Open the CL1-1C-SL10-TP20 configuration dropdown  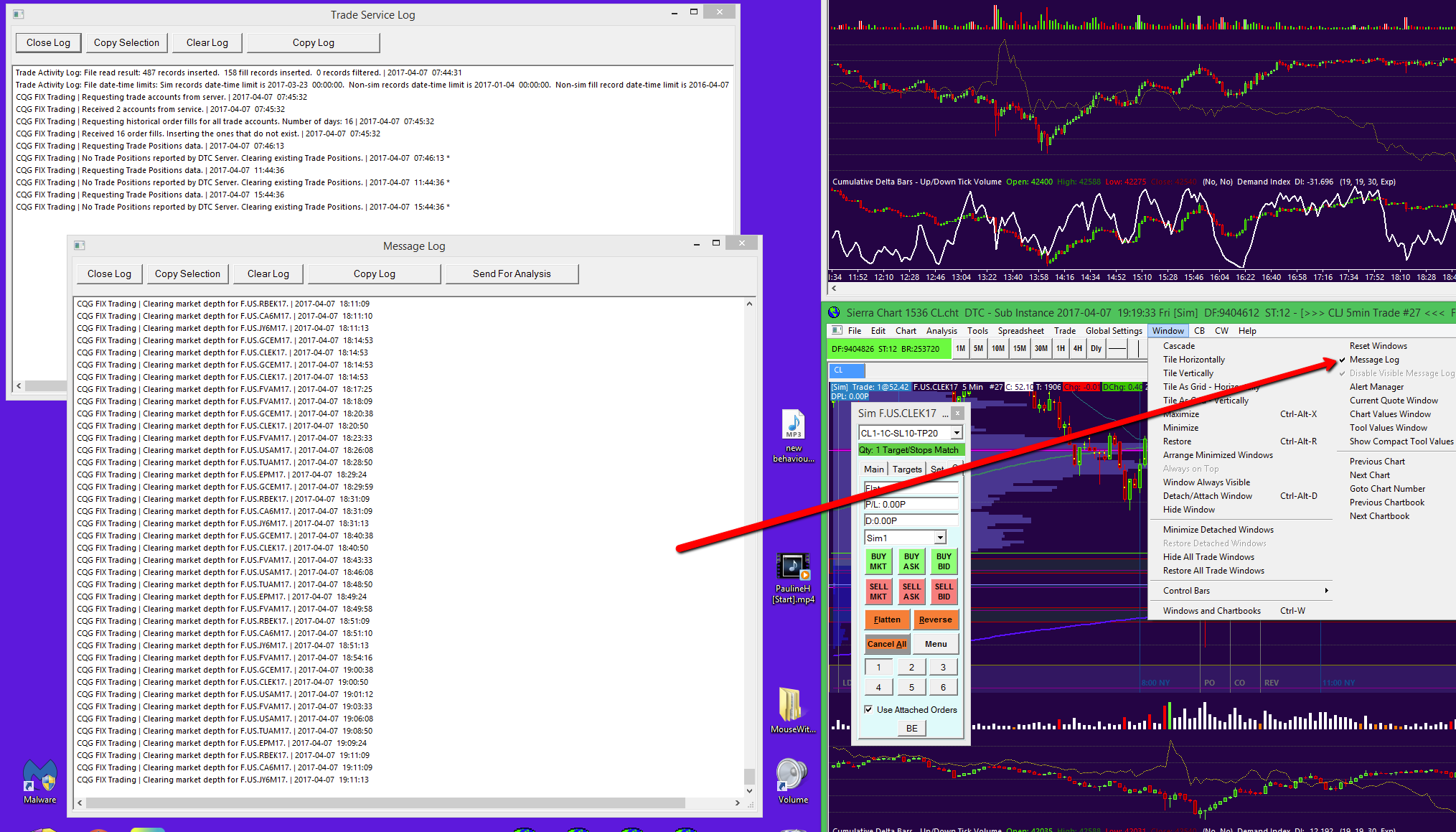tap(957, 433)
